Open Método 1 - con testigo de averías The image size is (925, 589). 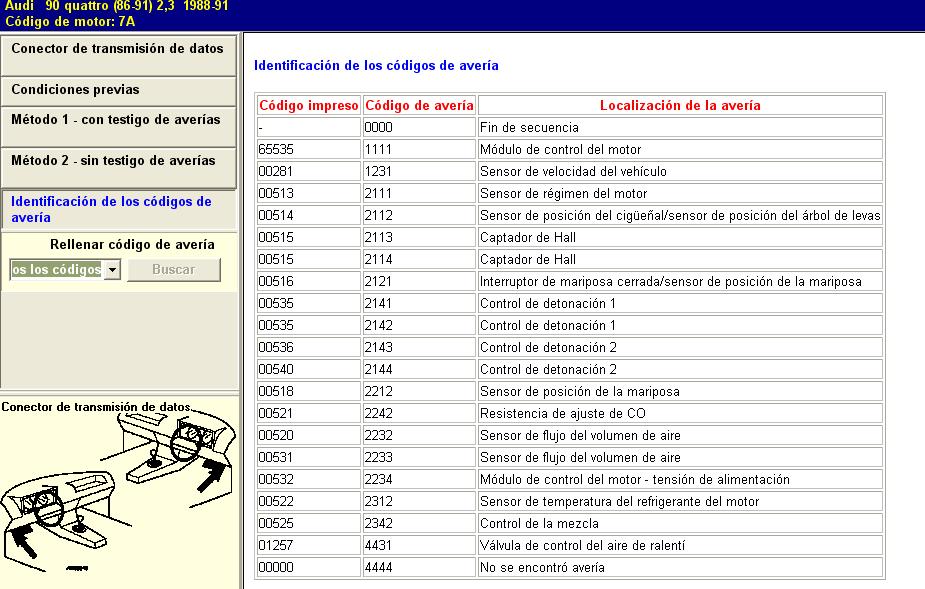point(118,126)
